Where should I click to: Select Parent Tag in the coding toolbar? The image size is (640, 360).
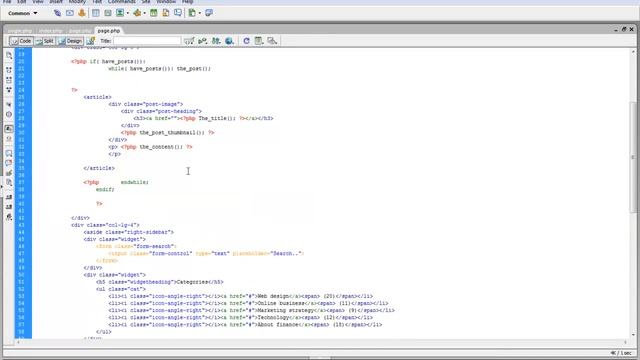pos(9,104)
